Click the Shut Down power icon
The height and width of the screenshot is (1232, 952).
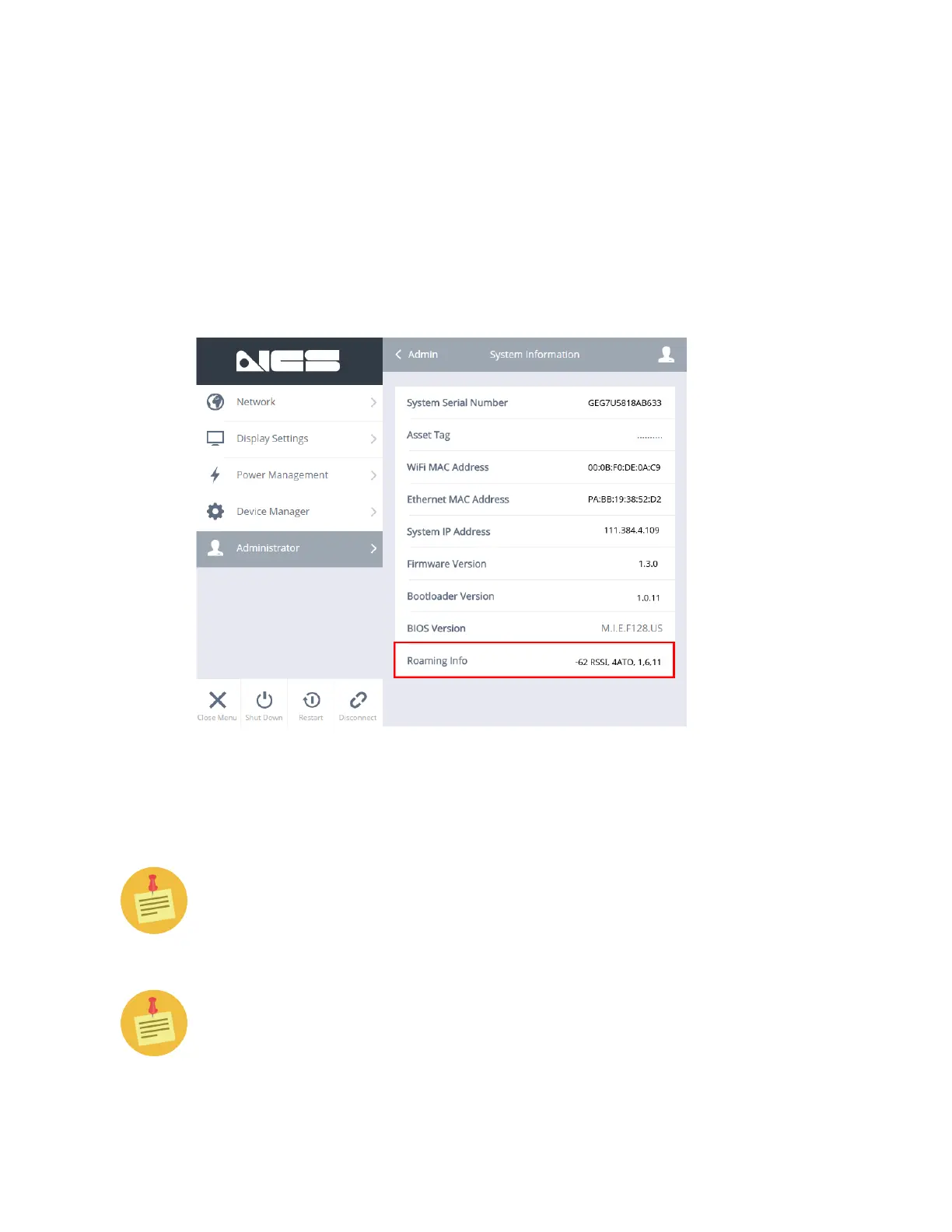click(264, 699)
